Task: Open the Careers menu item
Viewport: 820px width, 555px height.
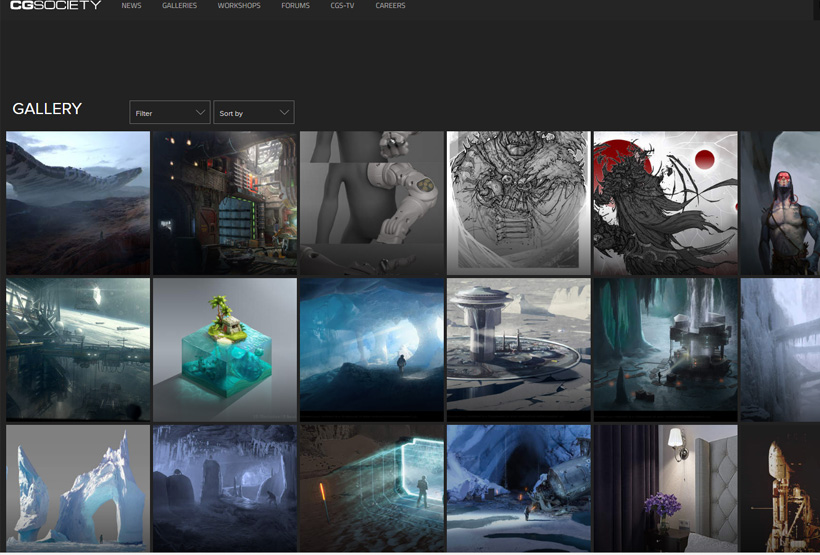Action: pos(390,6)
